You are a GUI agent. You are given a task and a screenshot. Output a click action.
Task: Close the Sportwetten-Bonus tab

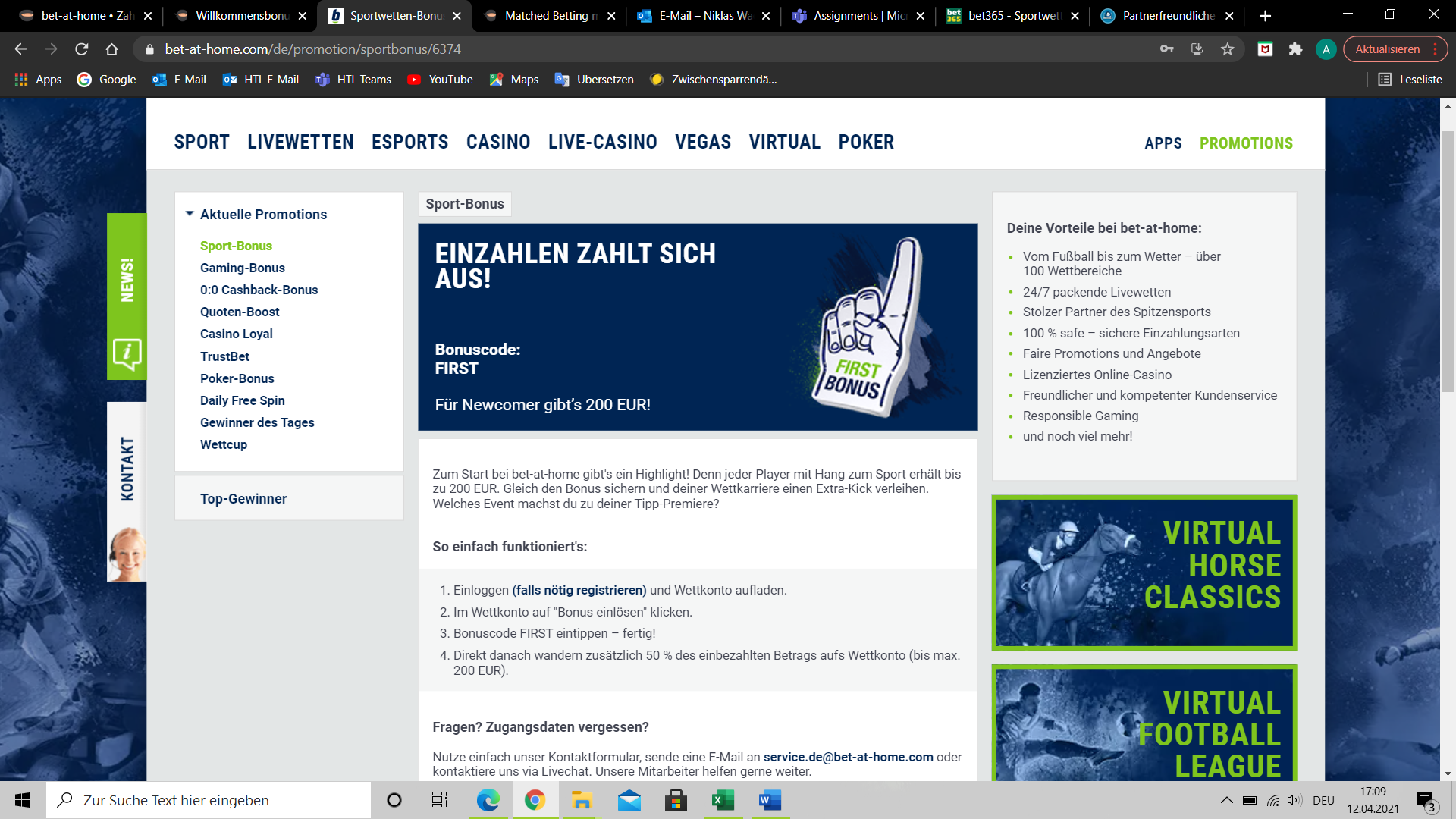(x=457, y=16)
